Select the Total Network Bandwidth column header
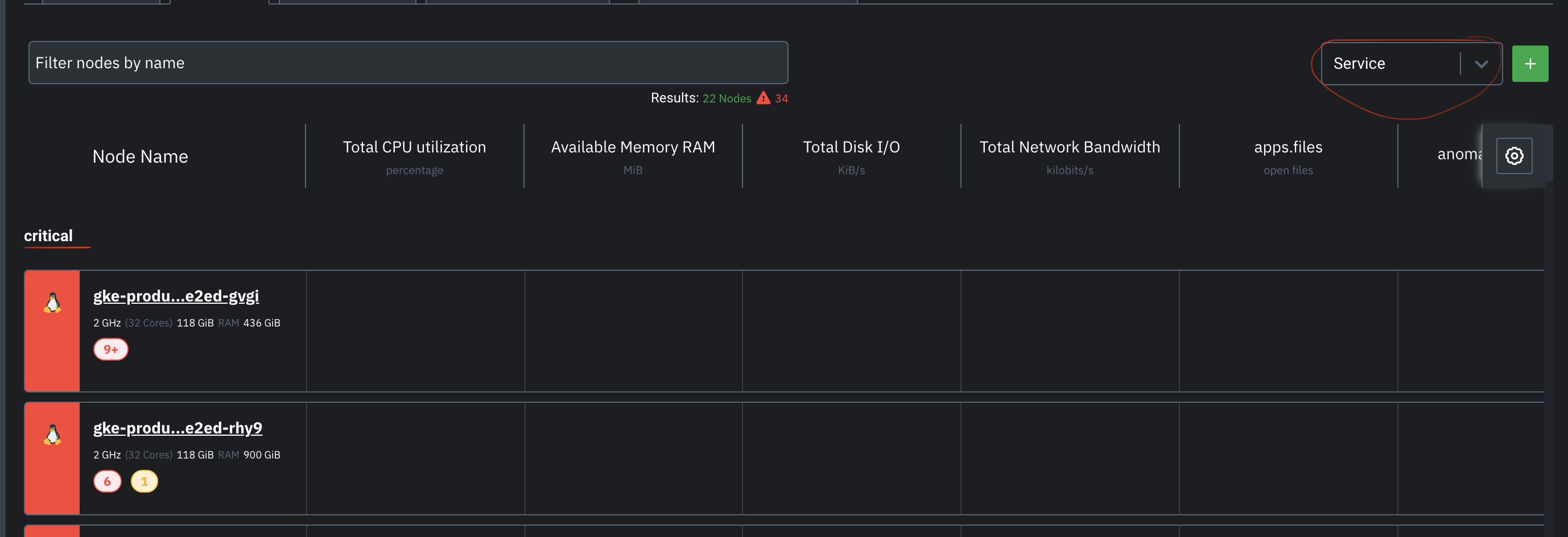 [x=1070, y=147]
